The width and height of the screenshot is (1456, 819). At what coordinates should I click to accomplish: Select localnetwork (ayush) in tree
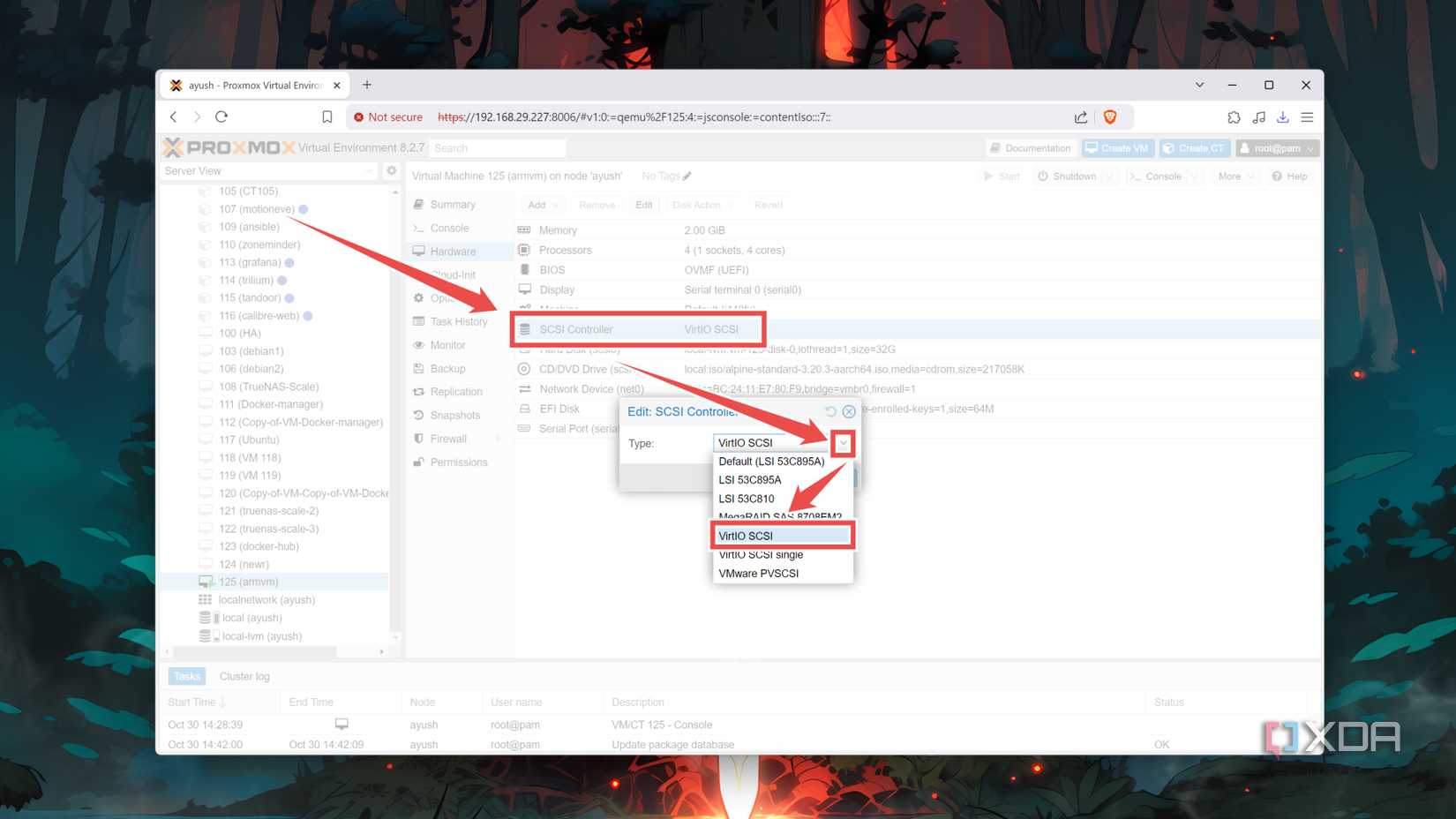274,599
